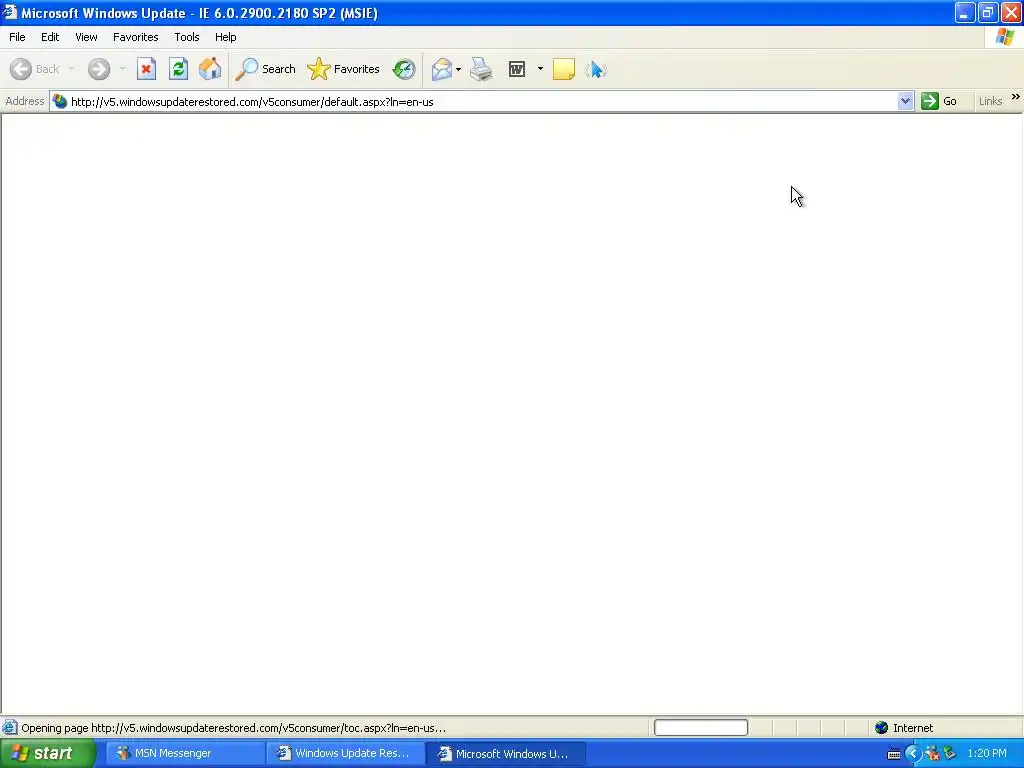Click the Go button

939,101
